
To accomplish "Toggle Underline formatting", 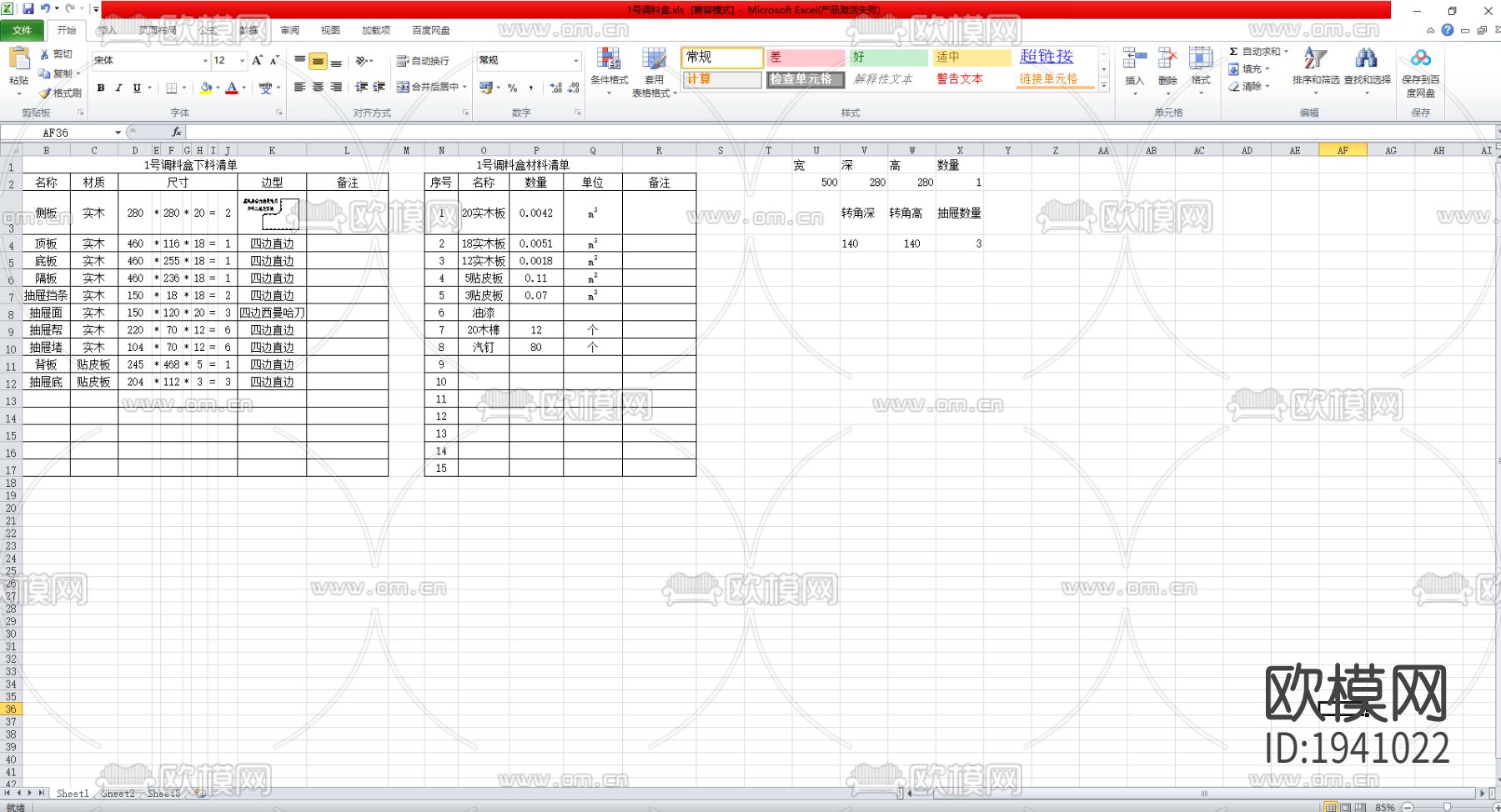I will [137, 88].
